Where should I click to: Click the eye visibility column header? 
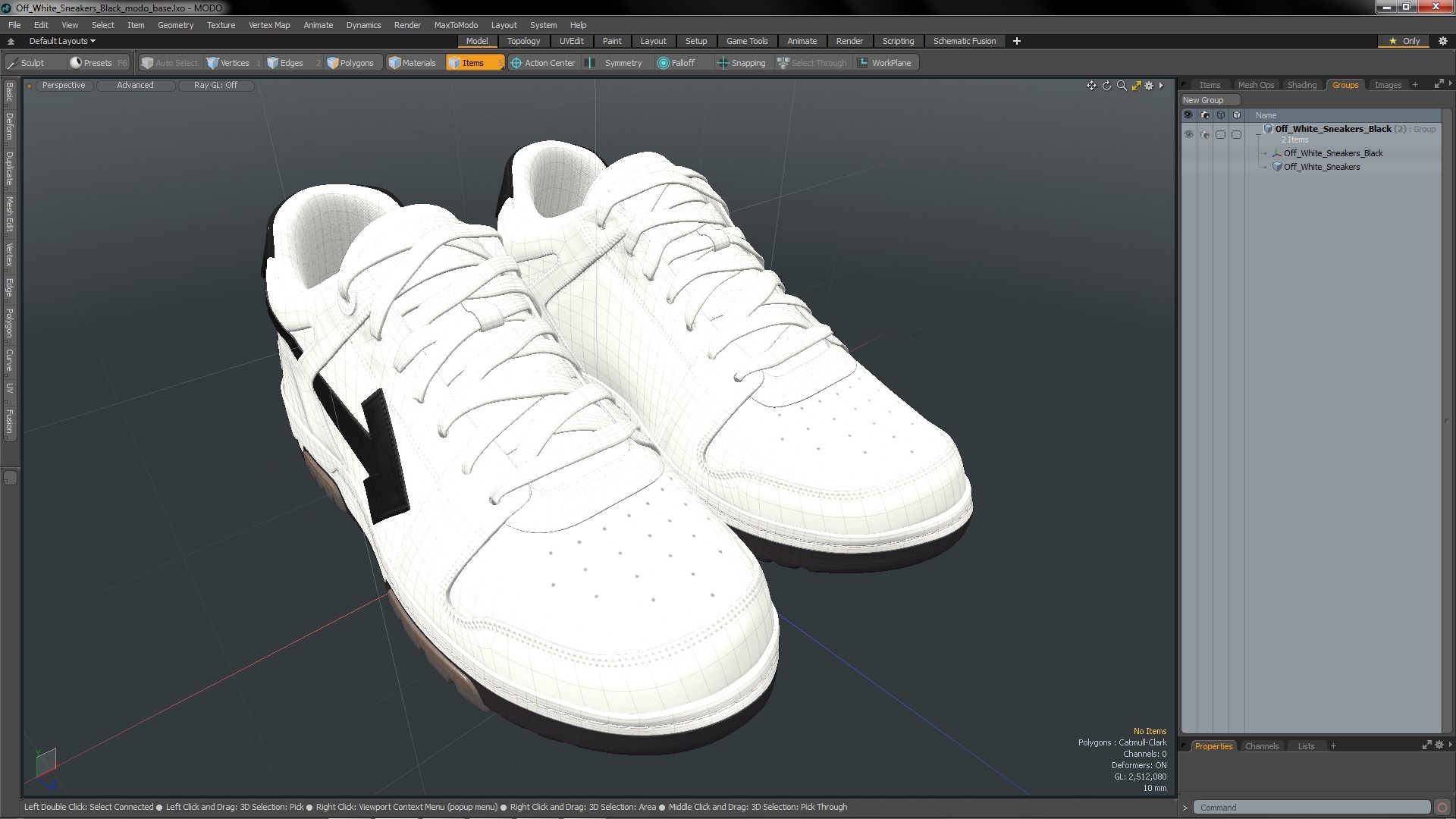click(1188, 115)
